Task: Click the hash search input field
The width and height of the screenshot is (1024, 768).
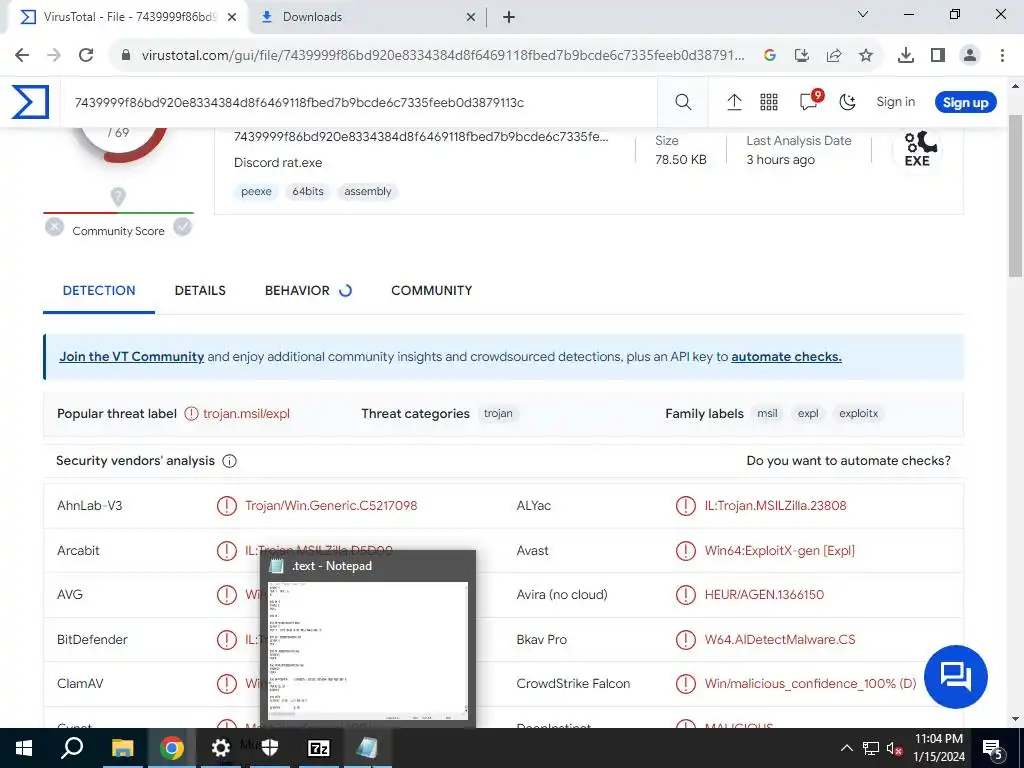Action: pos(359,103)
